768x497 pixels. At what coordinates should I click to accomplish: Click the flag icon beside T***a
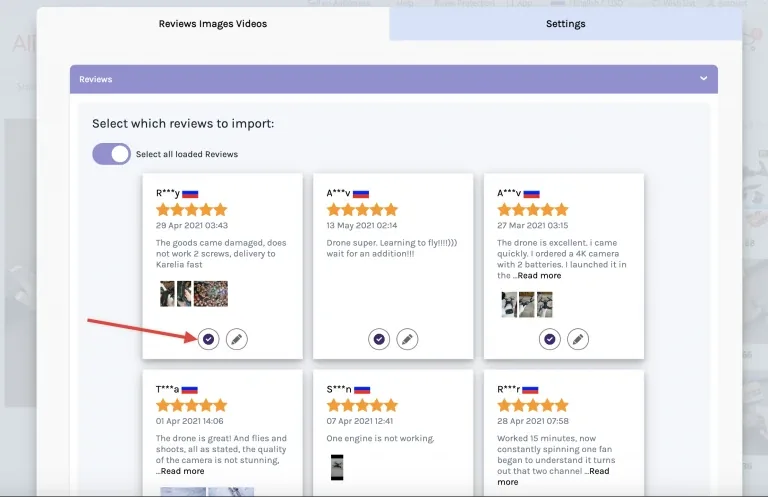click(x=190, y=390)
